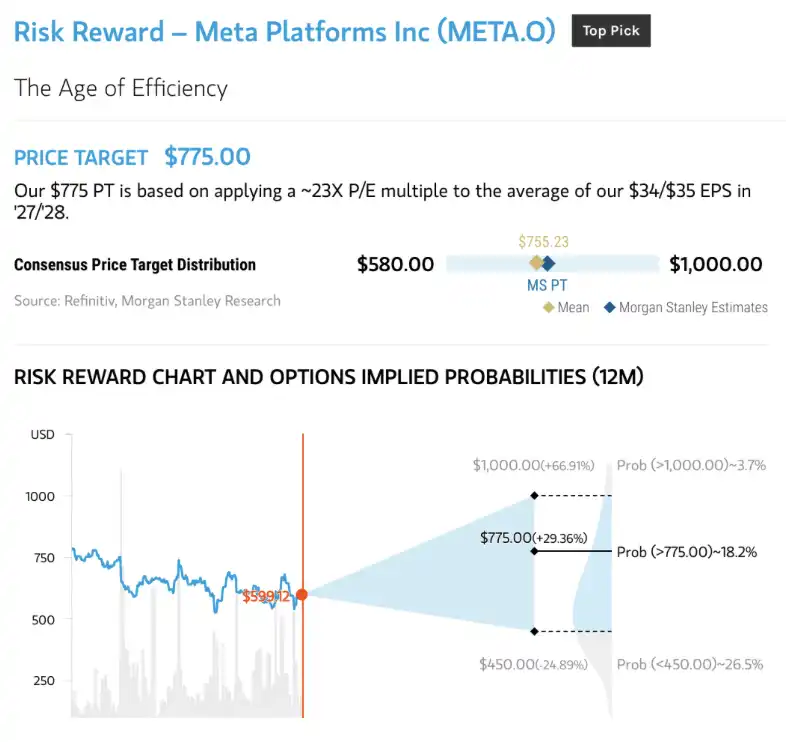Click the orange current price dot
Viewport: 786px width, 742px height.
302,595
